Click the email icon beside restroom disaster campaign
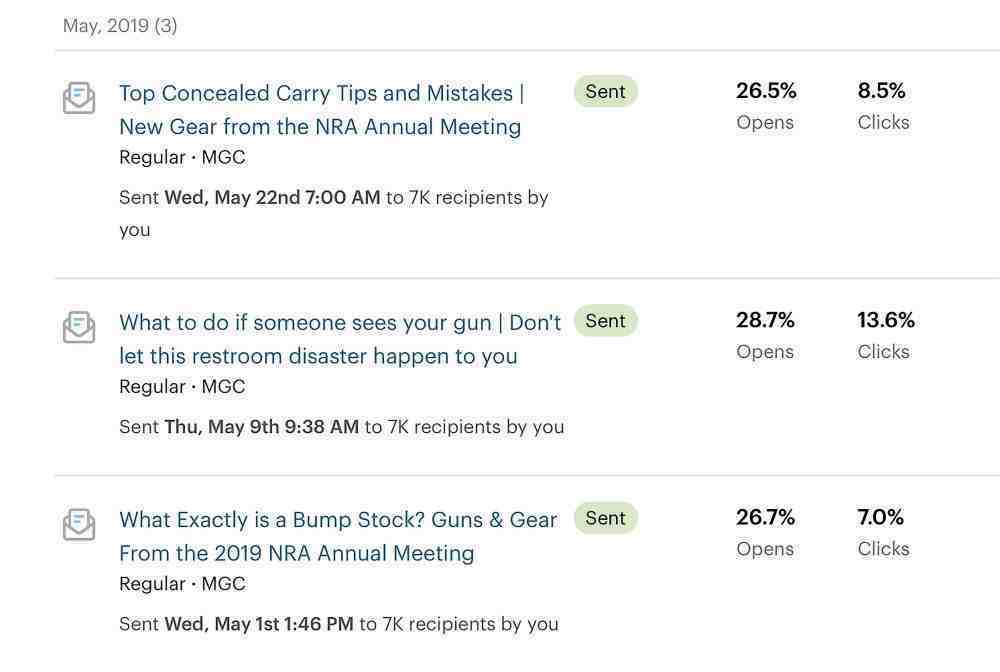The image size is (1000, 672). (x=79, y=327)
